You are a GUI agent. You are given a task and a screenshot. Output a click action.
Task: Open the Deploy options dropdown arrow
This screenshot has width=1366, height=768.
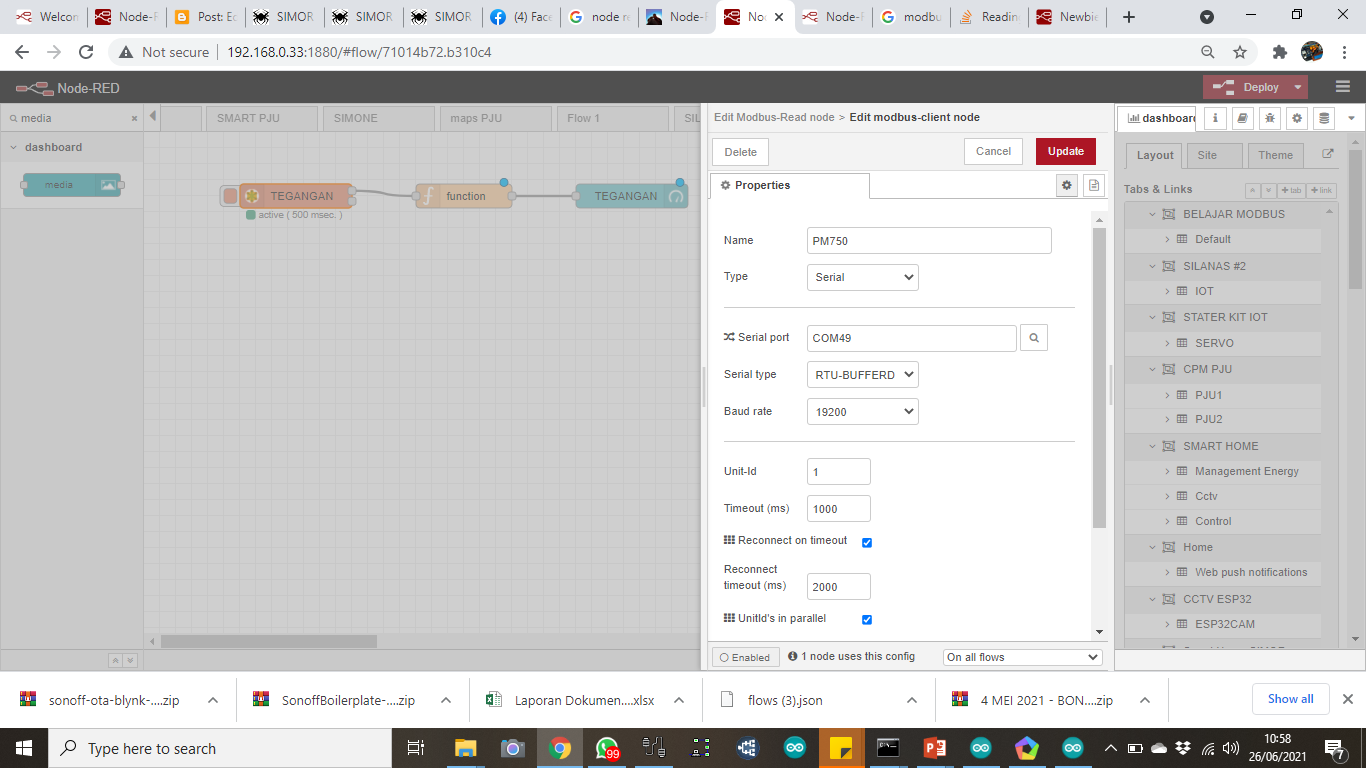pos(1297,87)
